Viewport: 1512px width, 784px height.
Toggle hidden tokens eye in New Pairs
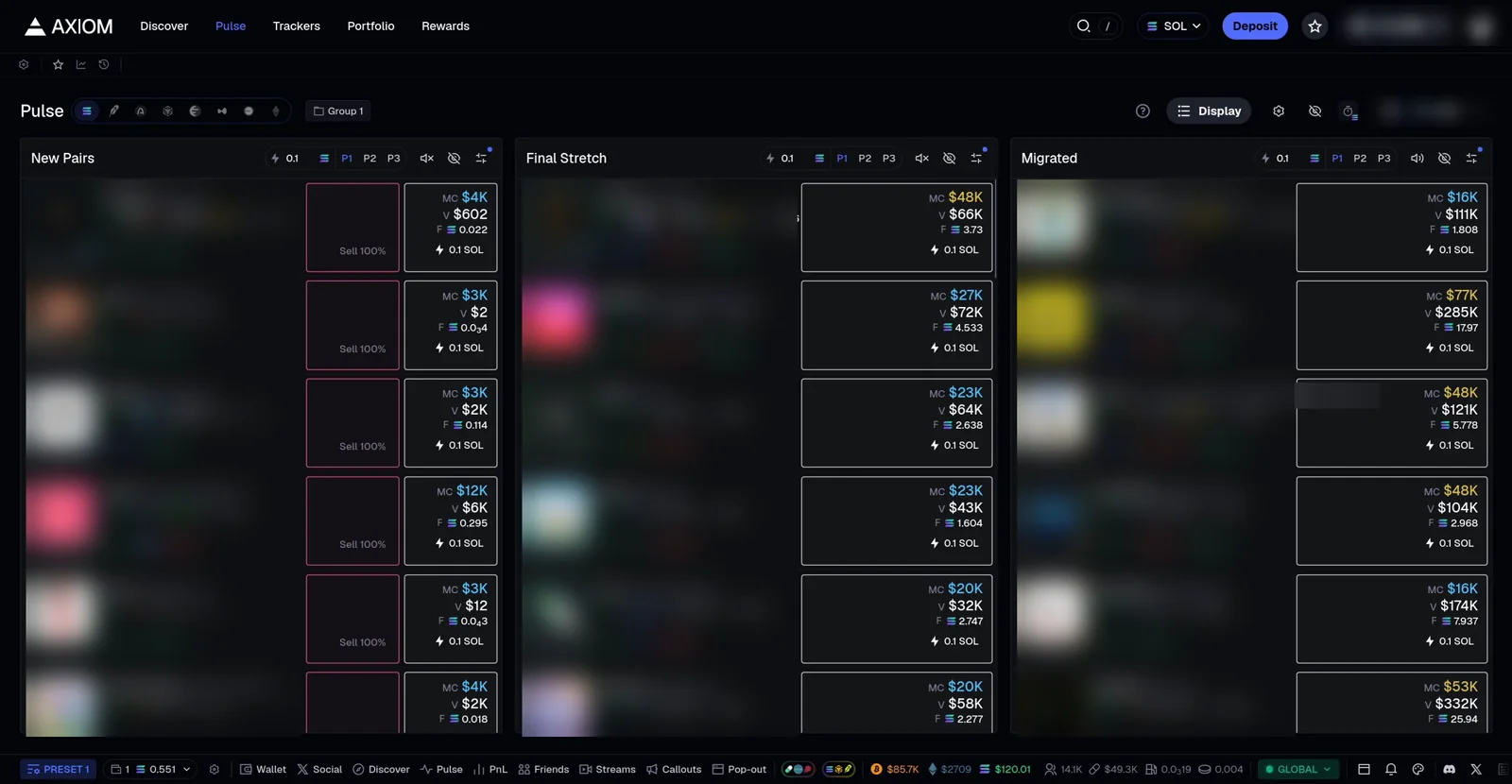click(455, 158)
